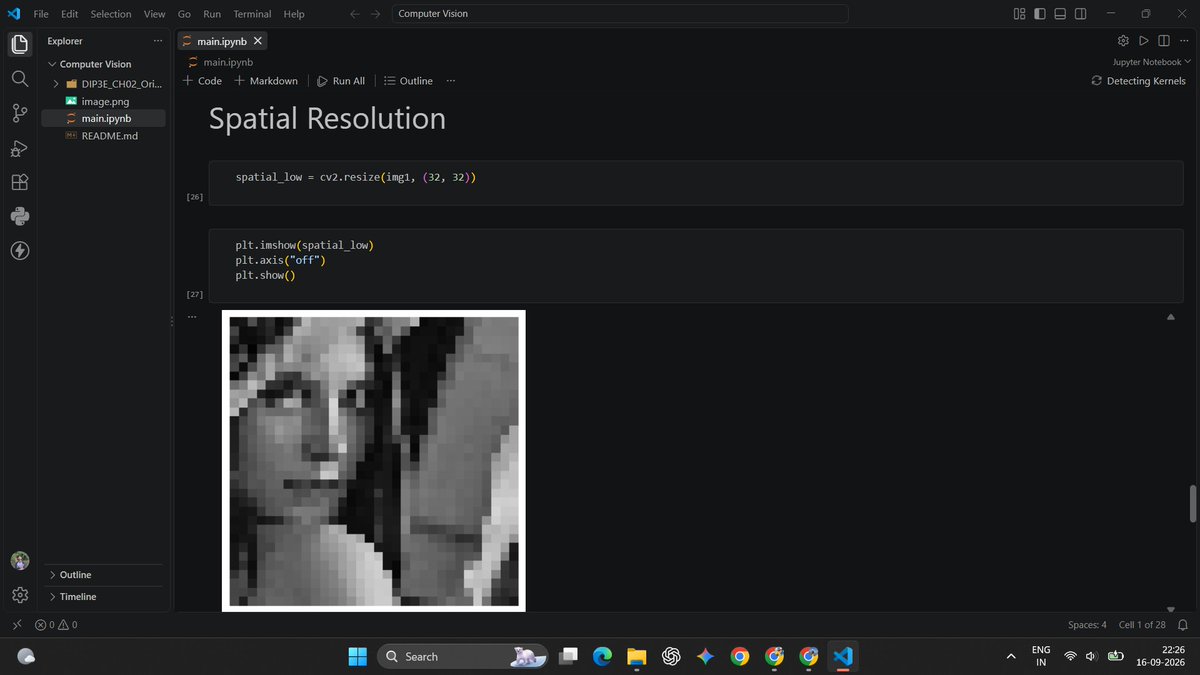Go forward using the title bar arrow
Screen dimensions: 1200x675
click(377, 14)
